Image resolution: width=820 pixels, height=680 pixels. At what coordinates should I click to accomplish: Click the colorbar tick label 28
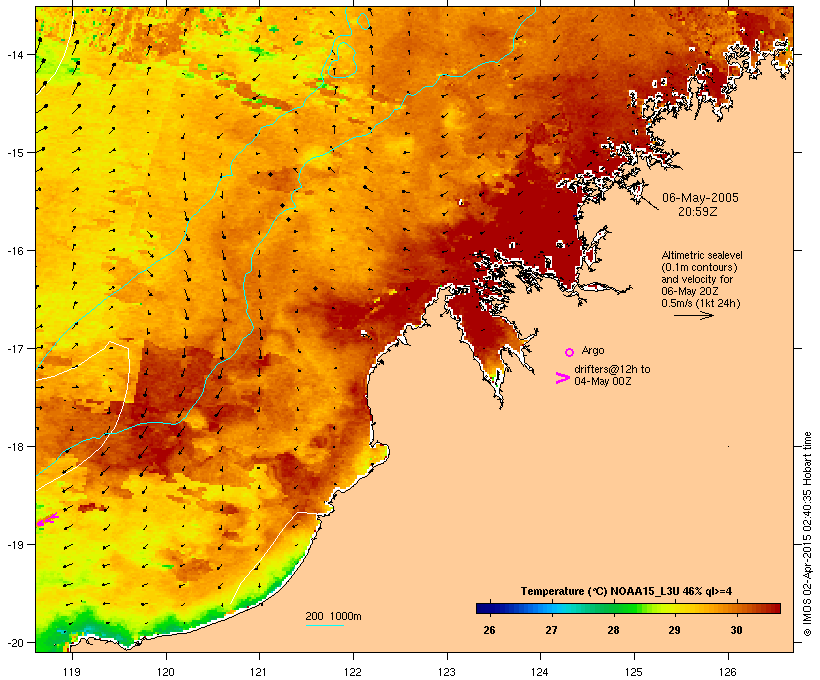(613, 630)
